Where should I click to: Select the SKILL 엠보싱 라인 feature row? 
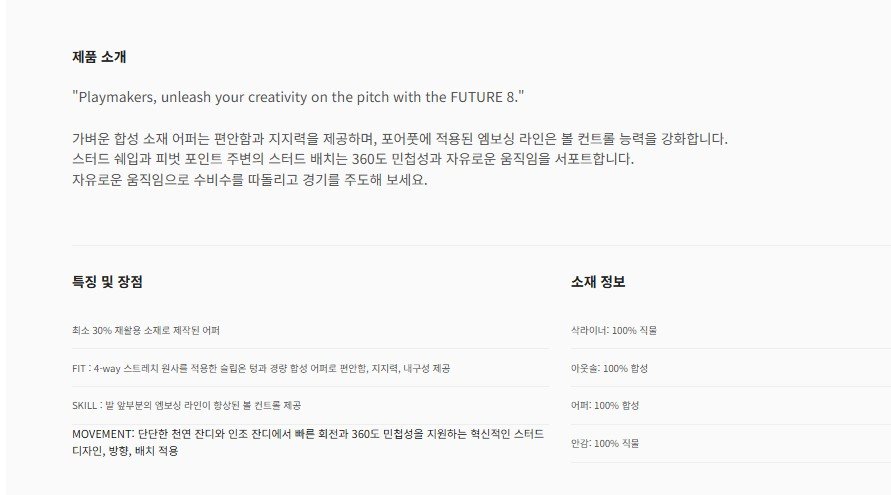310,405
